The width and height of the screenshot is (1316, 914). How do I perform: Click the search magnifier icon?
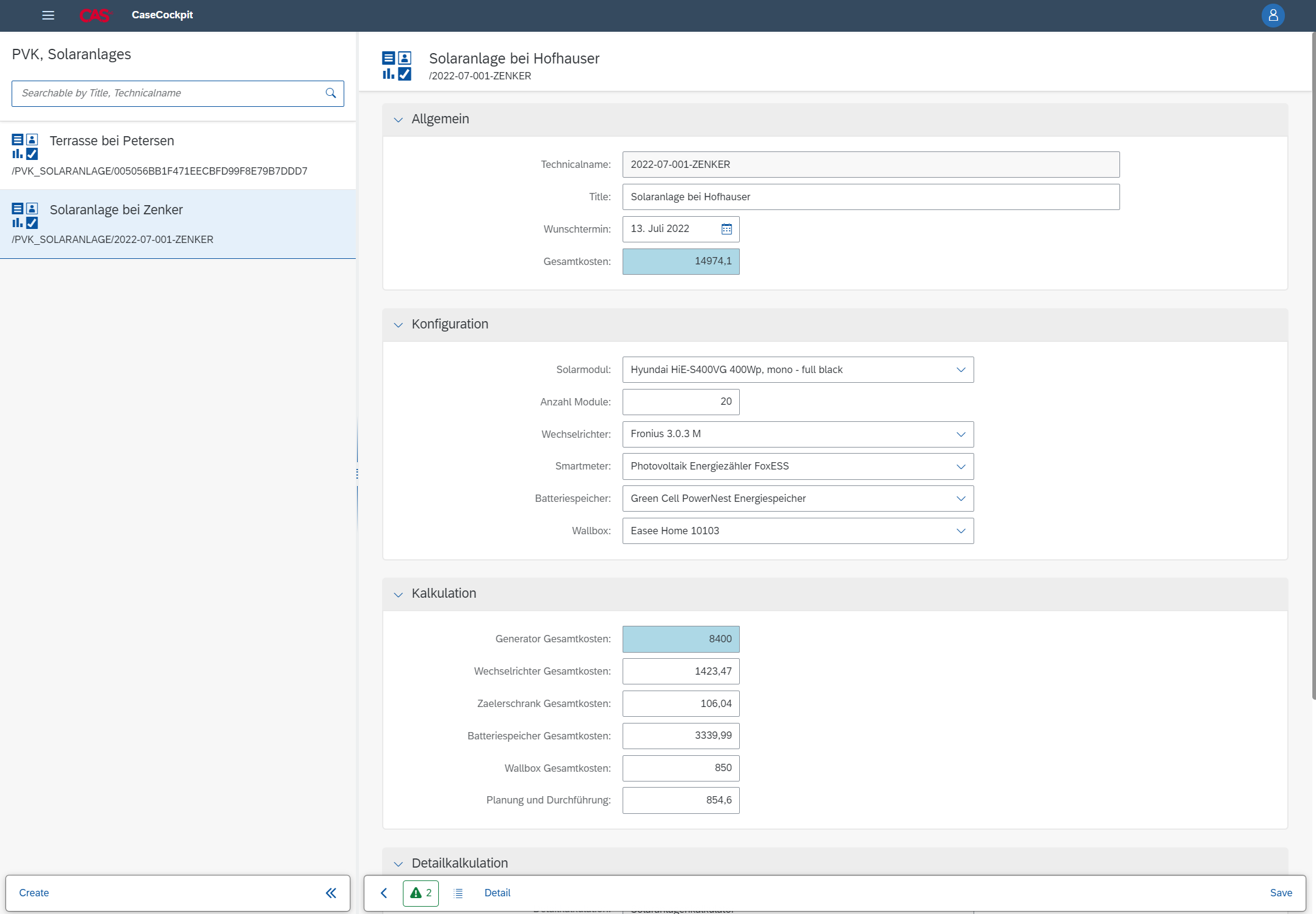(x=331, y=93)
